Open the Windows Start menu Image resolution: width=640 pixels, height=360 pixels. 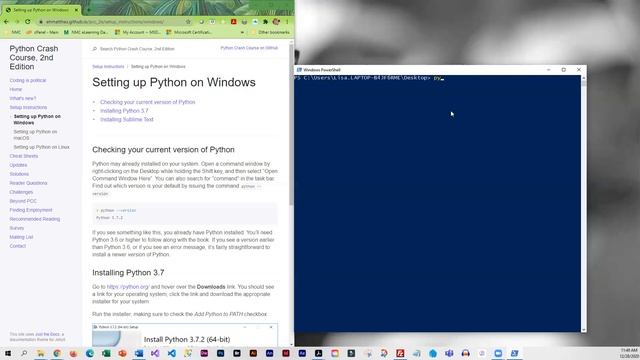click(8, 353)
